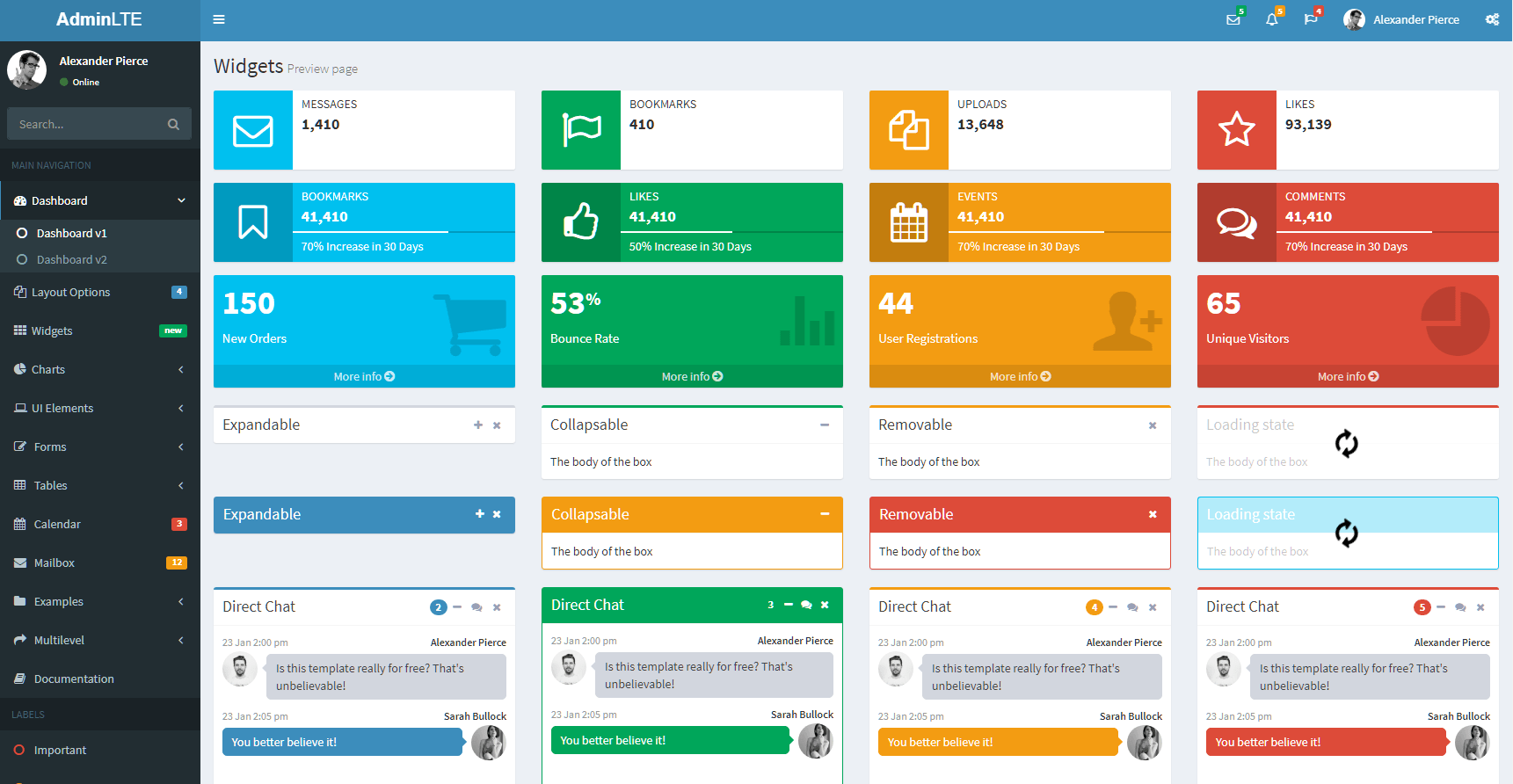Open Documentation in sidebar
Viewport: 1513px width, 784px height.
tap(100, 679)
